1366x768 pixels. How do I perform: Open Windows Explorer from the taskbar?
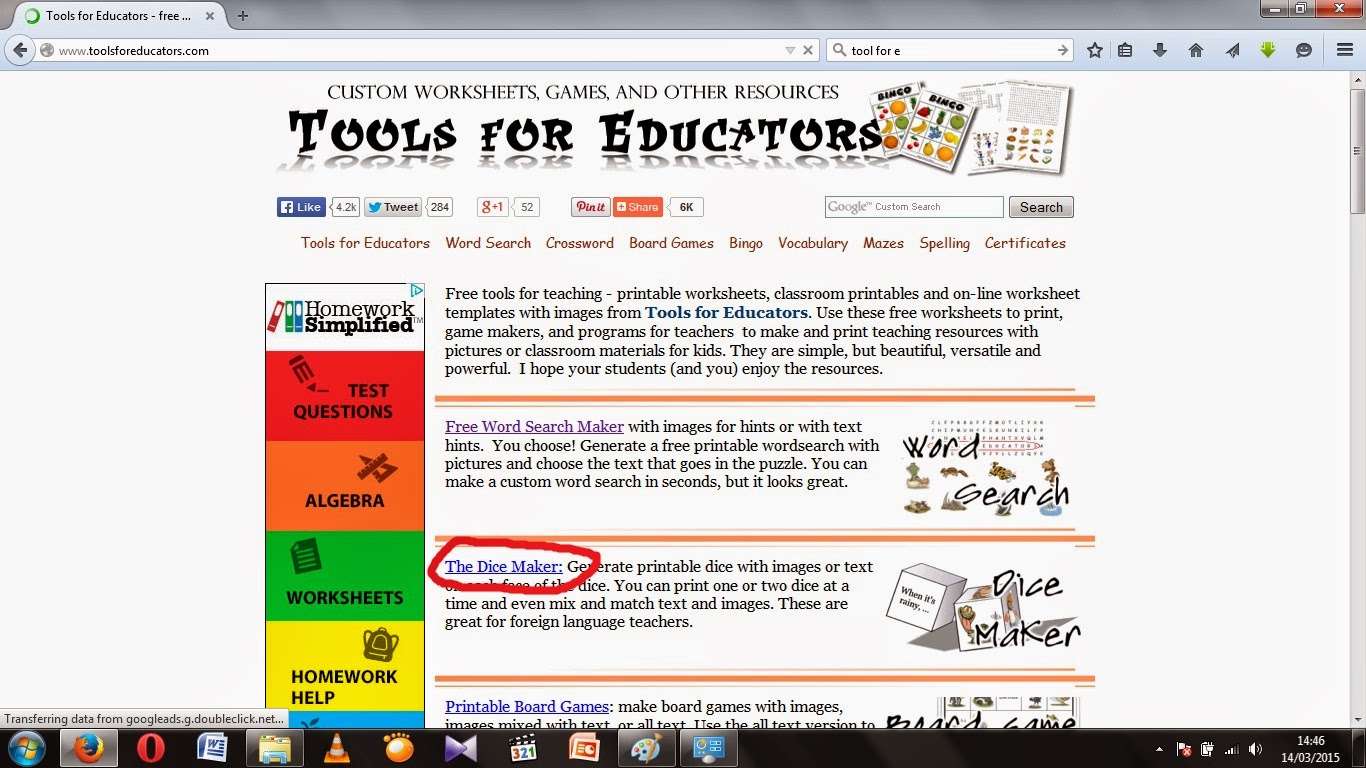point(274,748)
